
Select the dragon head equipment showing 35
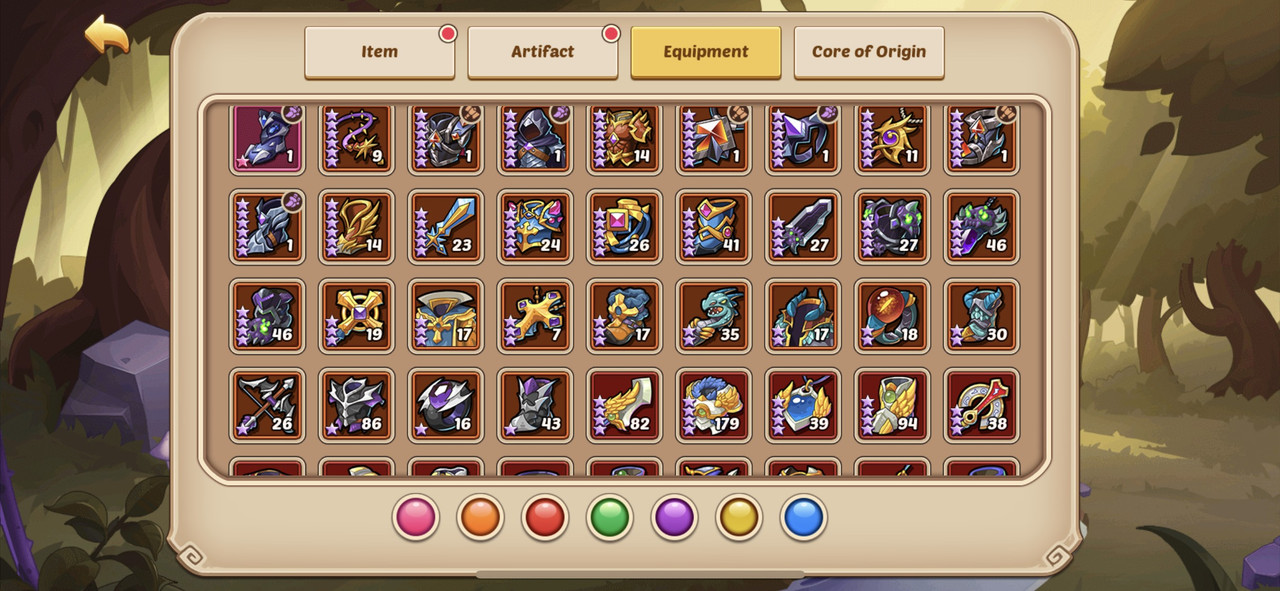714,316
